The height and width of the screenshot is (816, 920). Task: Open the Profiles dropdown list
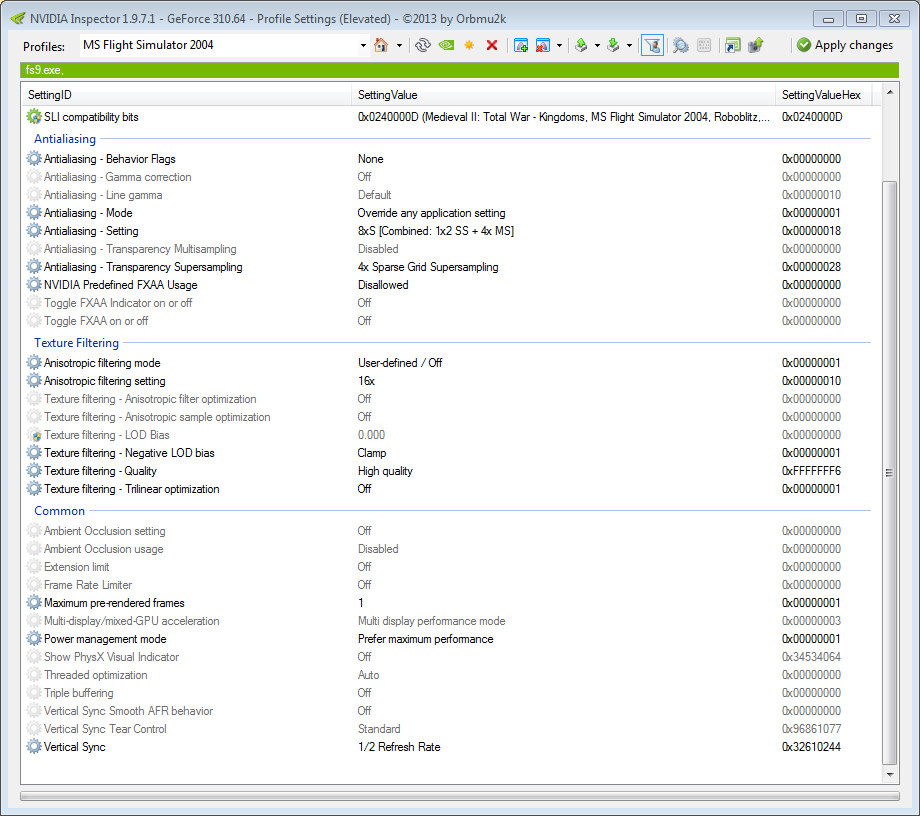coord(363,45)
